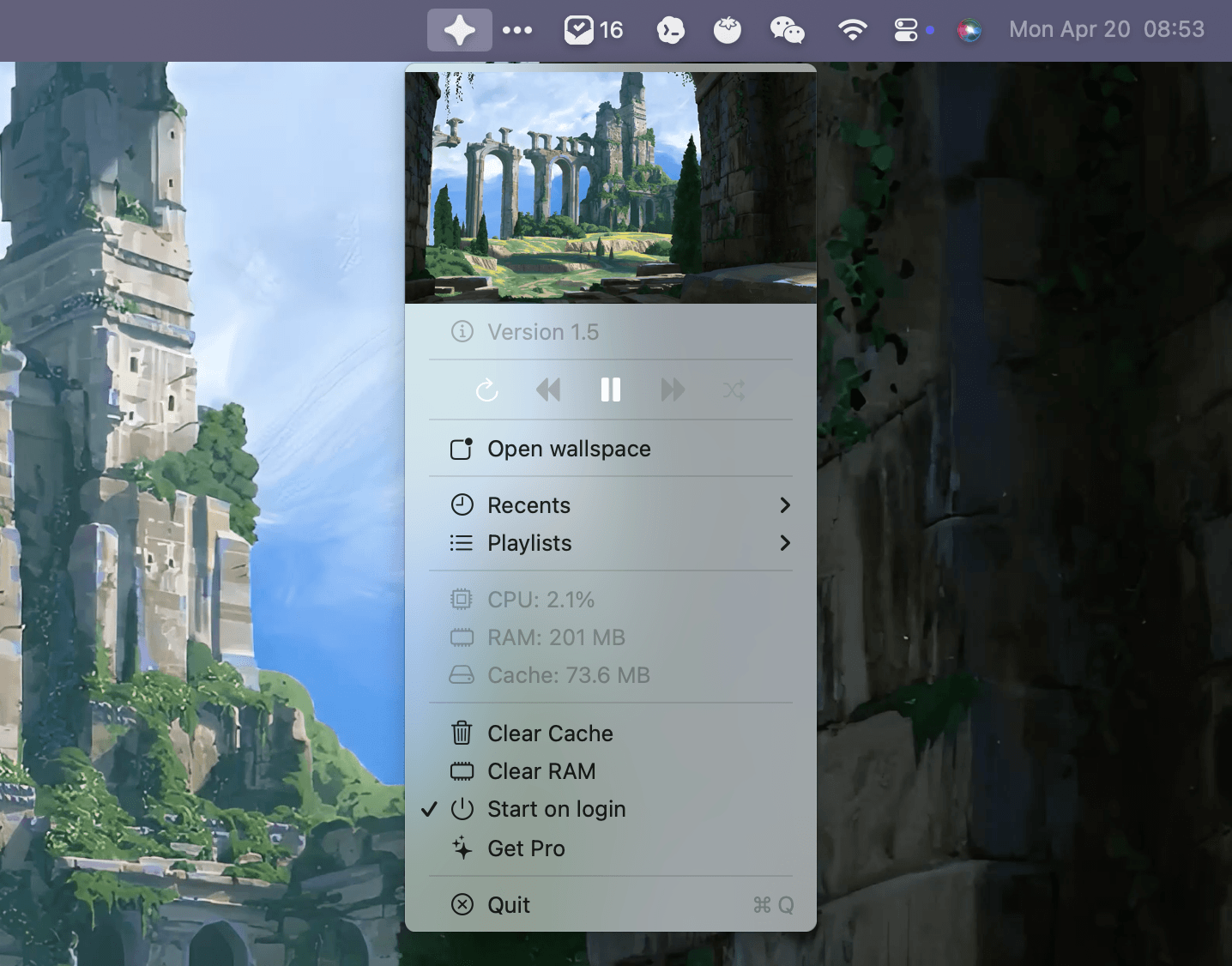This screenshot has width=1232, height=966.
Task: Go to the previous wallpaper
Action: pos(548,390)
